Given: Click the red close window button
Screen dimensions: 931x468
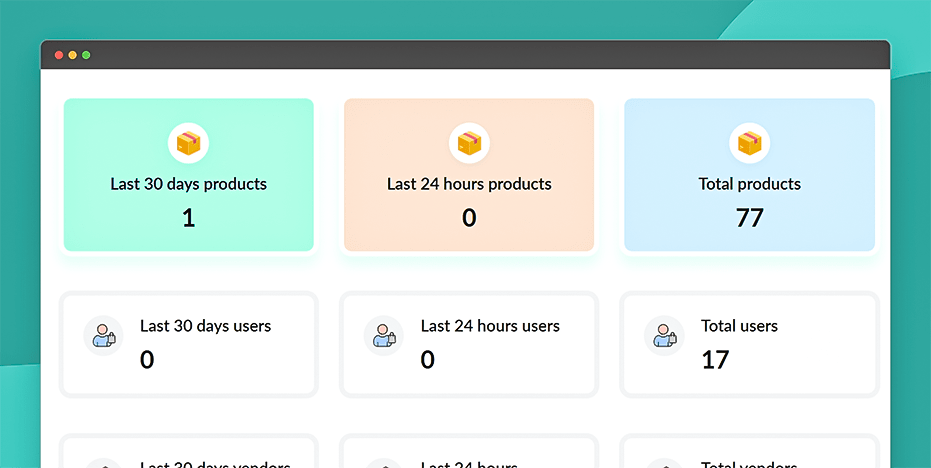Looking at the screenshot, I should (x=59, y=55).
